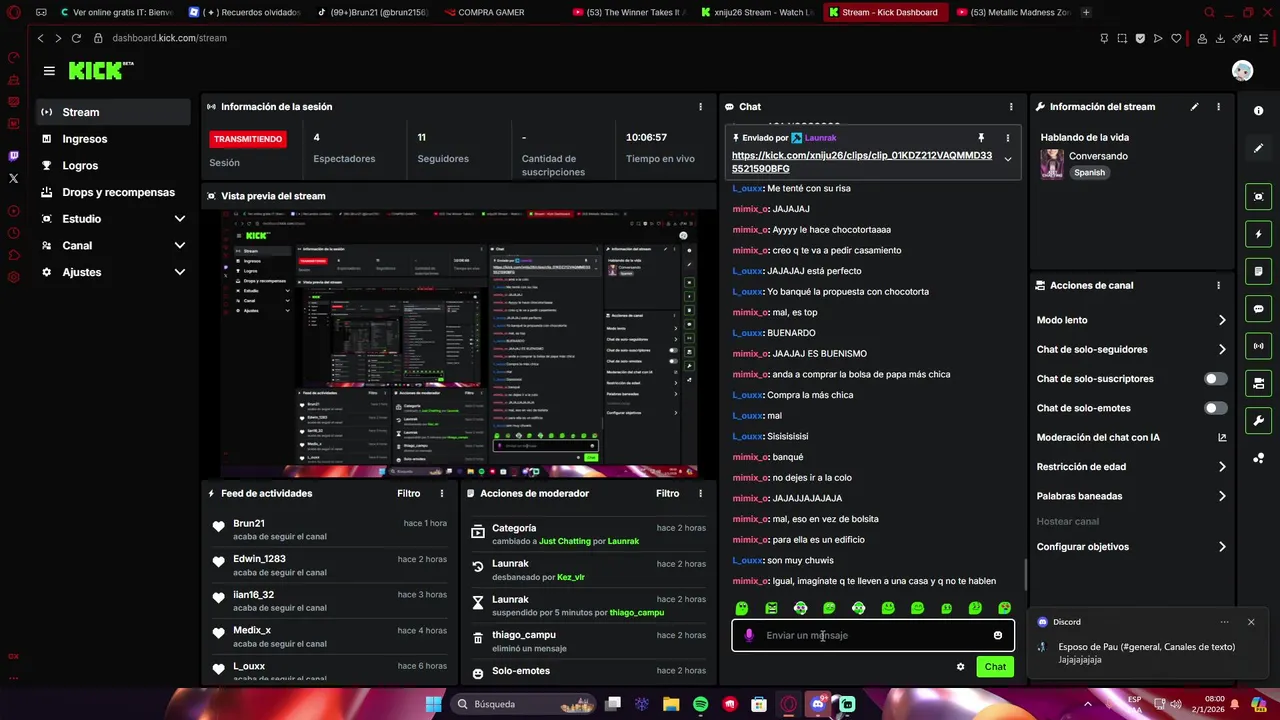Edit stream information with pencil icon

point(1194,107)
